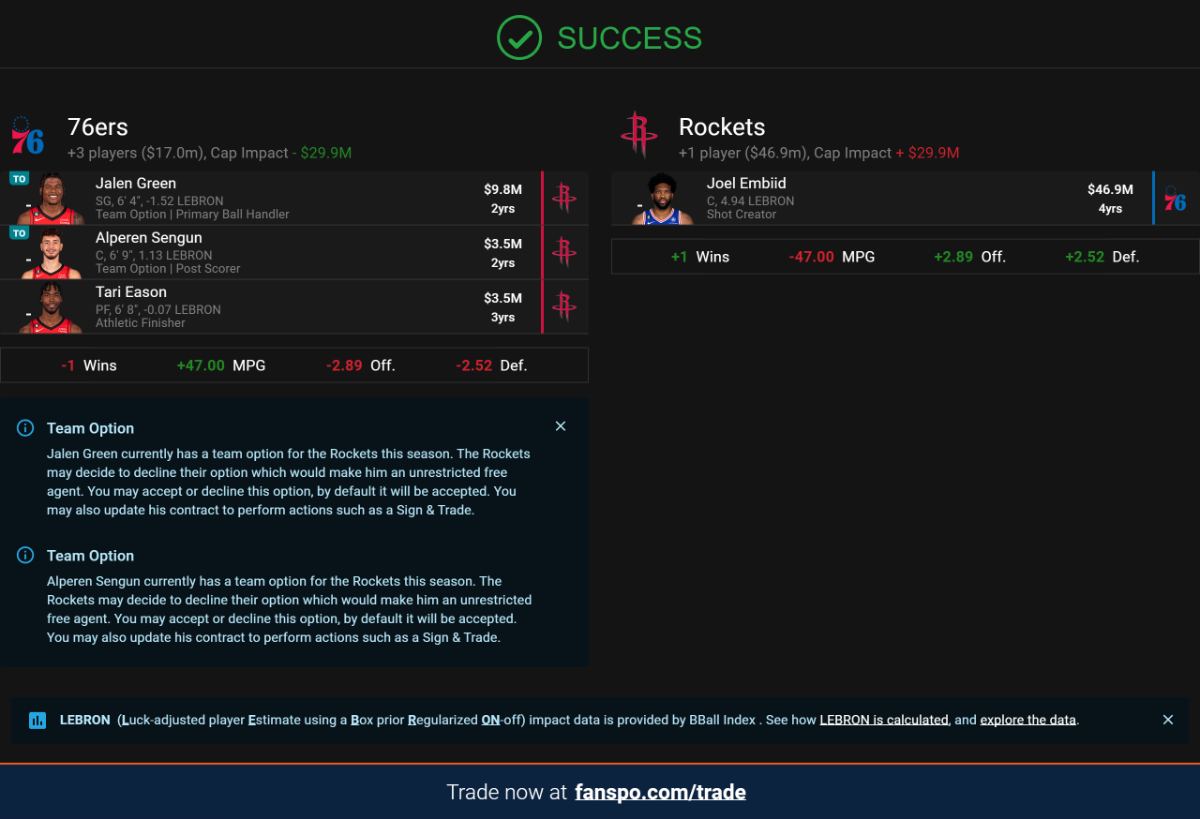
Task: Click the Rockets cap impact summary line
Action: pos(819,153)
